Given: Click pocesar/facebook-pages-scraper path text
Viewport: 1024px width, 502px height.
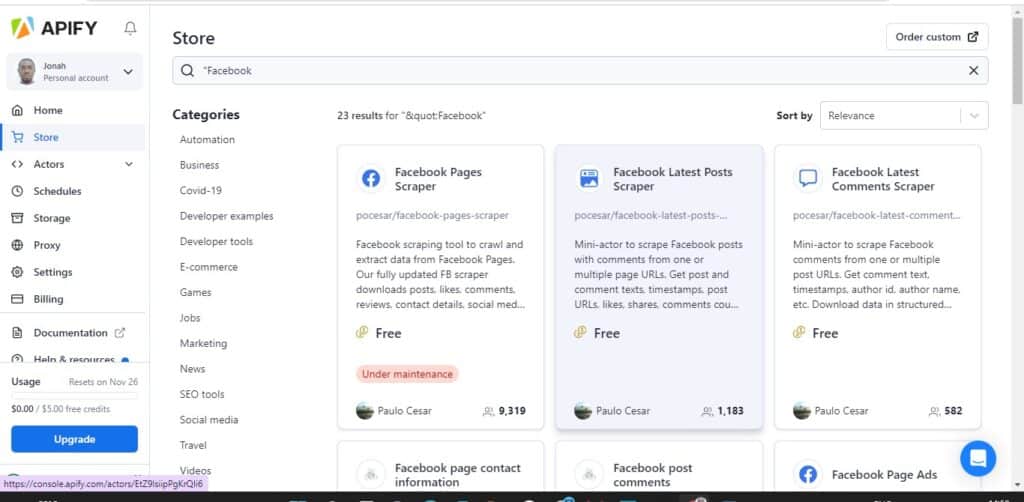Looking at the screenshot, I should point(432,215).
